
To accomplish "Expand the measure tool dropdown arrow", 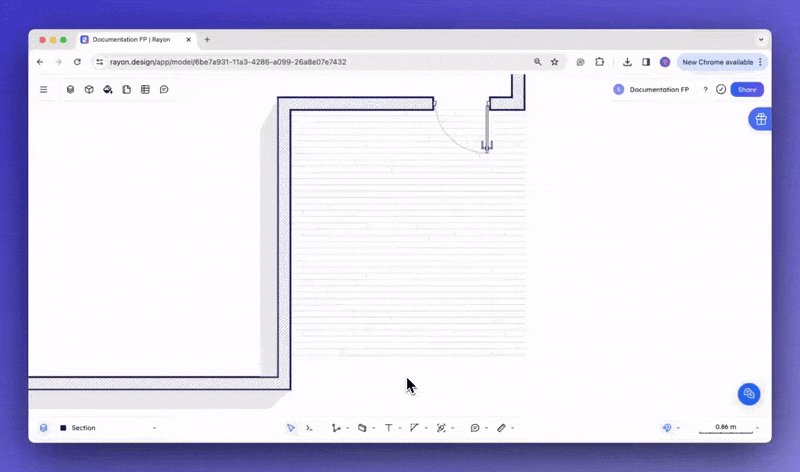I will [513, 428].
